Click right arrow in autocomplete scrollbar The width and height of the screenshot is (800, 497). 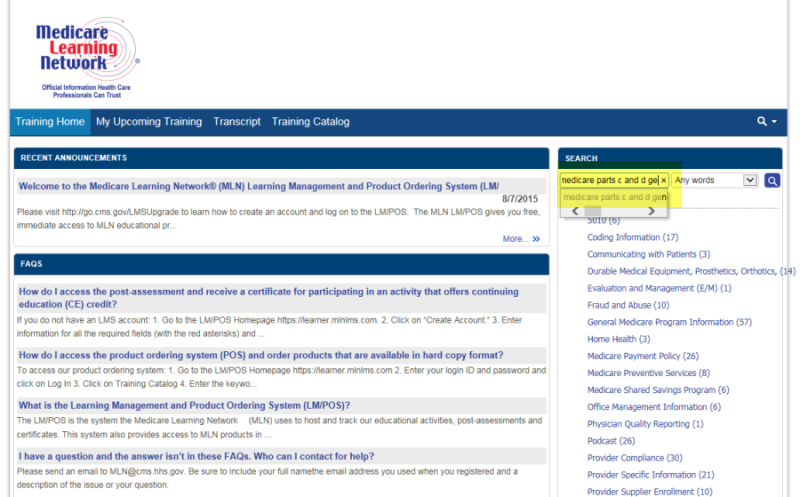[651, 211]
